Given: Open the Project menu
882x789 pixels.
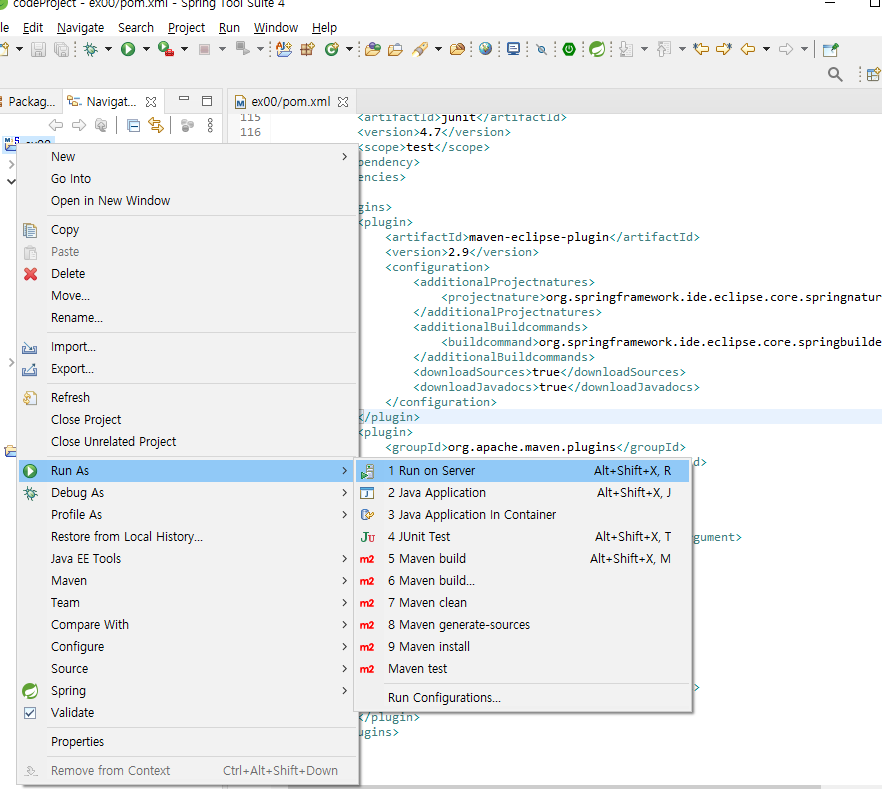Looking at the screenshot, I should click(186, 28).
